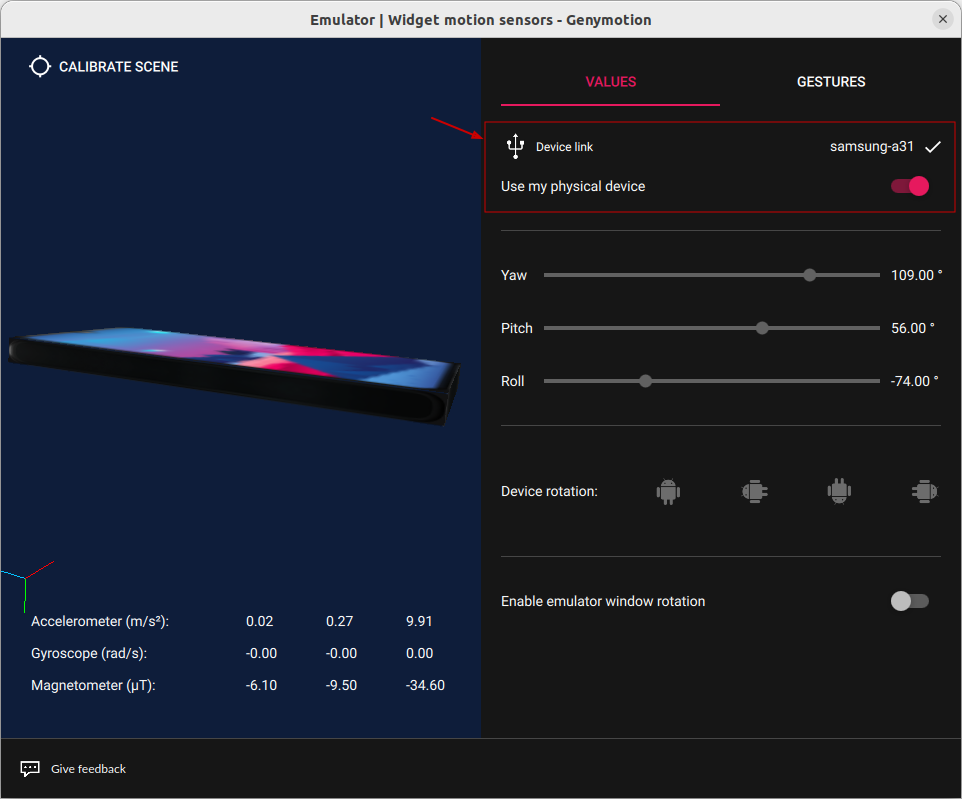Disable the Use my physical device switch
The image size is (962, 799).
coord(910,186)
